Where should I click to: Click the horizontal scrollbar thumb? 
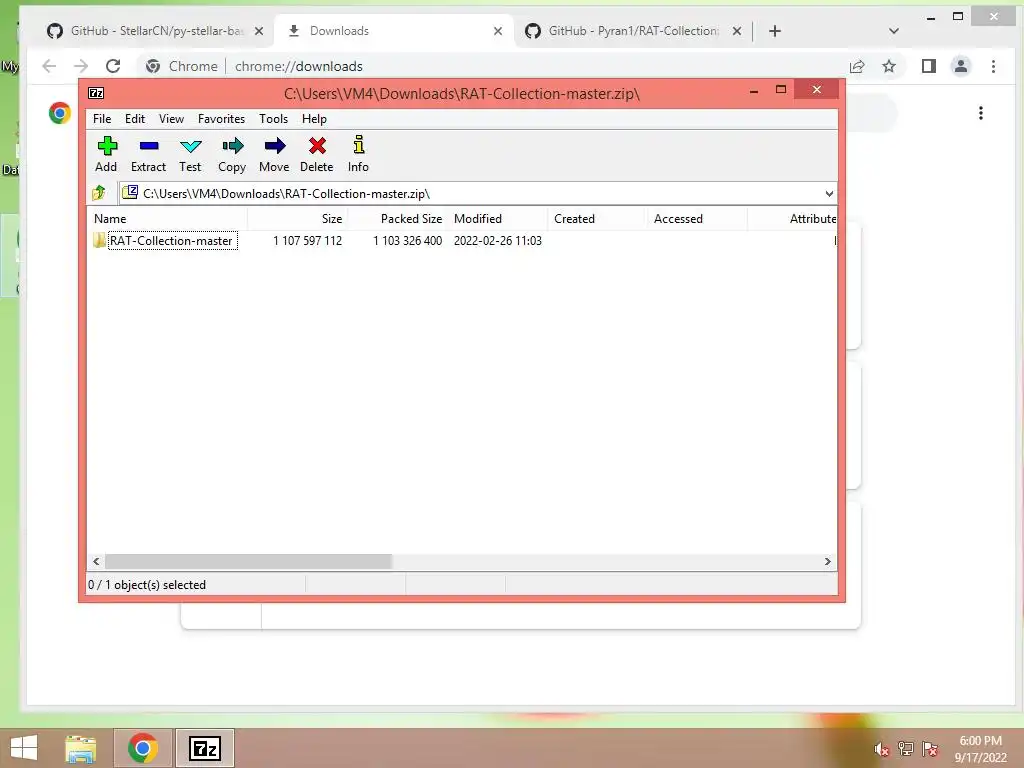click(248, 562)
